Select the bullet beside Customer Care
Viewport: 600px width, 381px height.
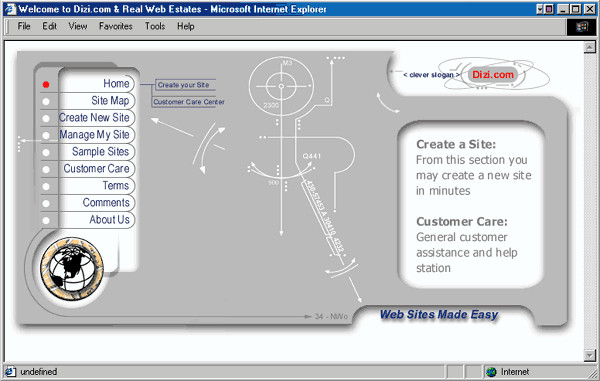(46, 169)
